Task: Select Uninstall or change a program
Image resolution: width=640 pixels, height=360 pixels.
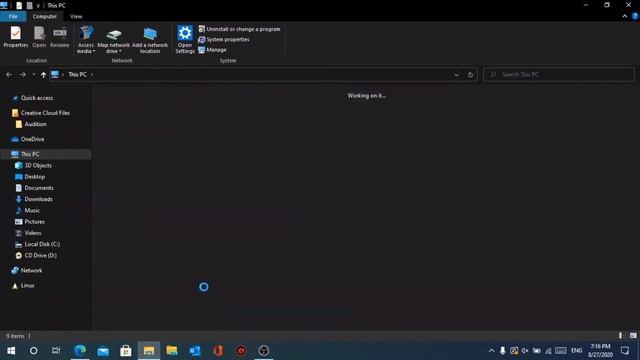Action: point(239,29)
